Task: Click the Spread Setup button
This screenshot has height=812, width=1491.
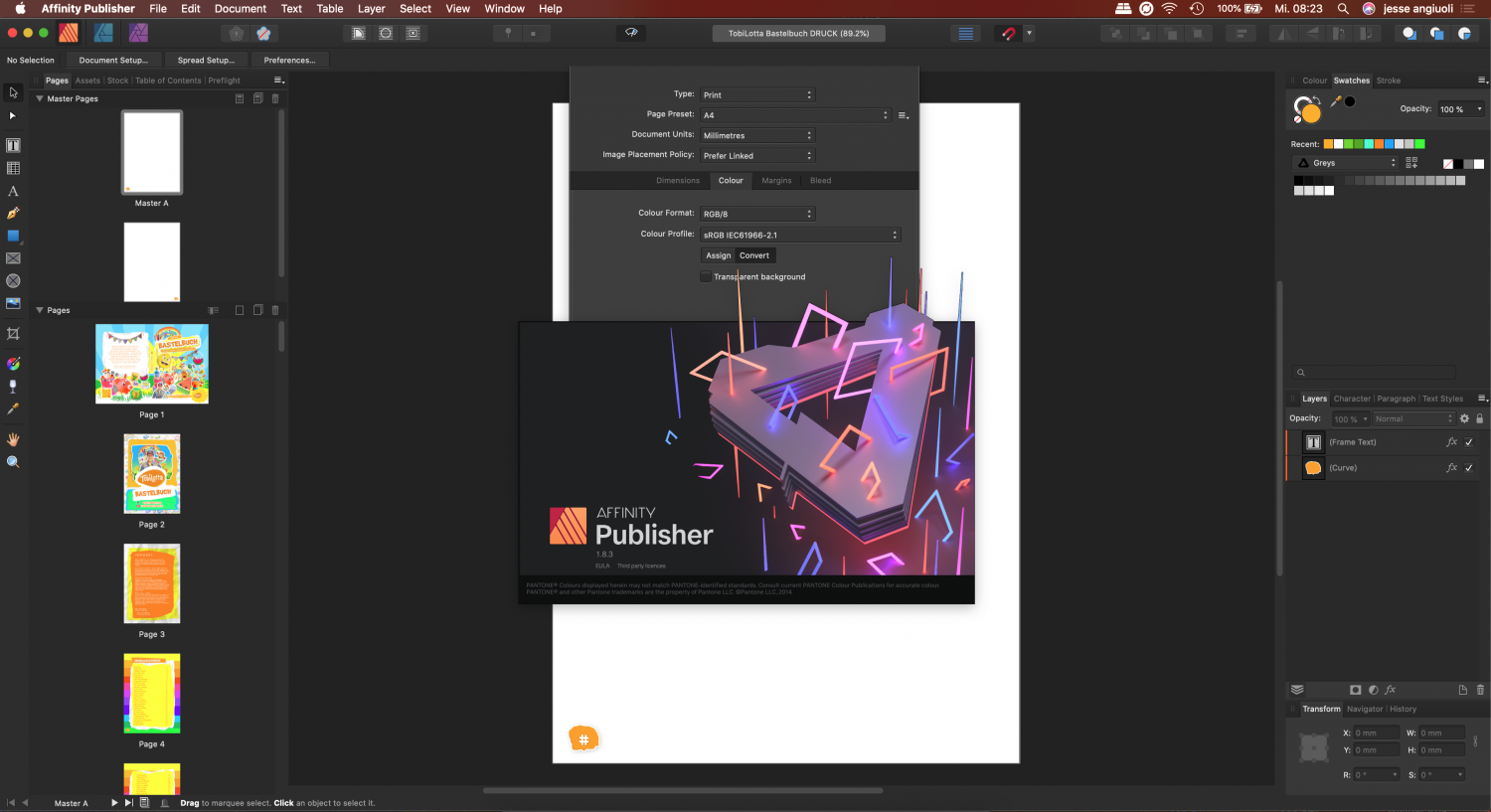Action: 206,60
